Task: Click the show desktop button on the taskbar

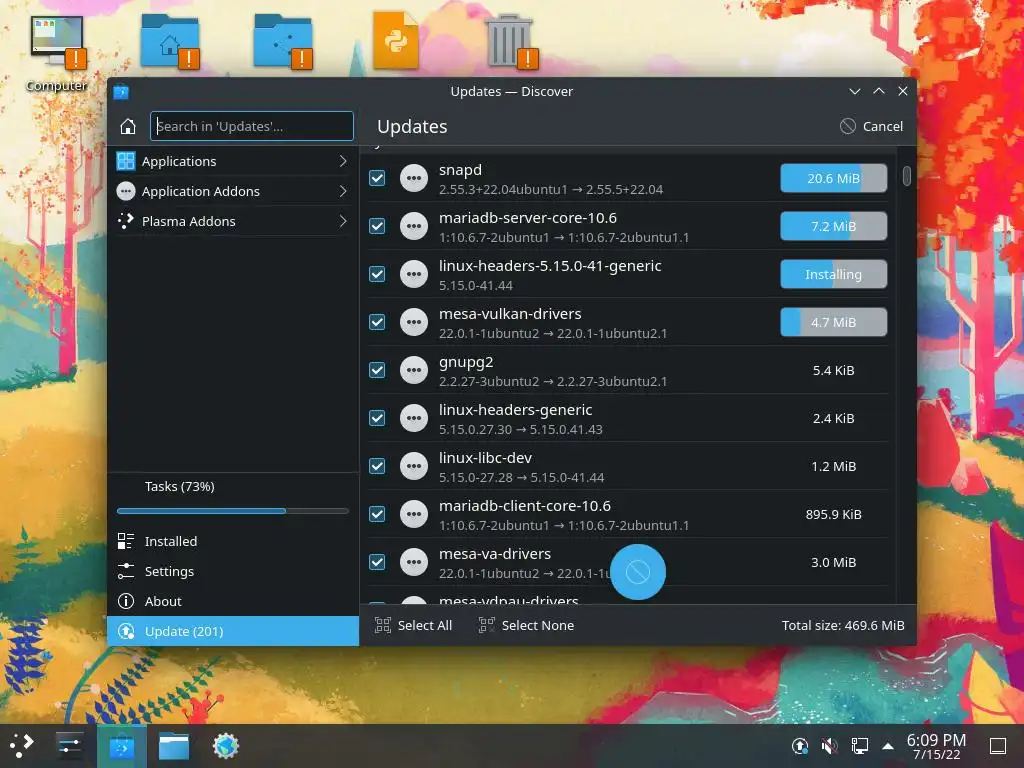Action: tap(998, 745)
